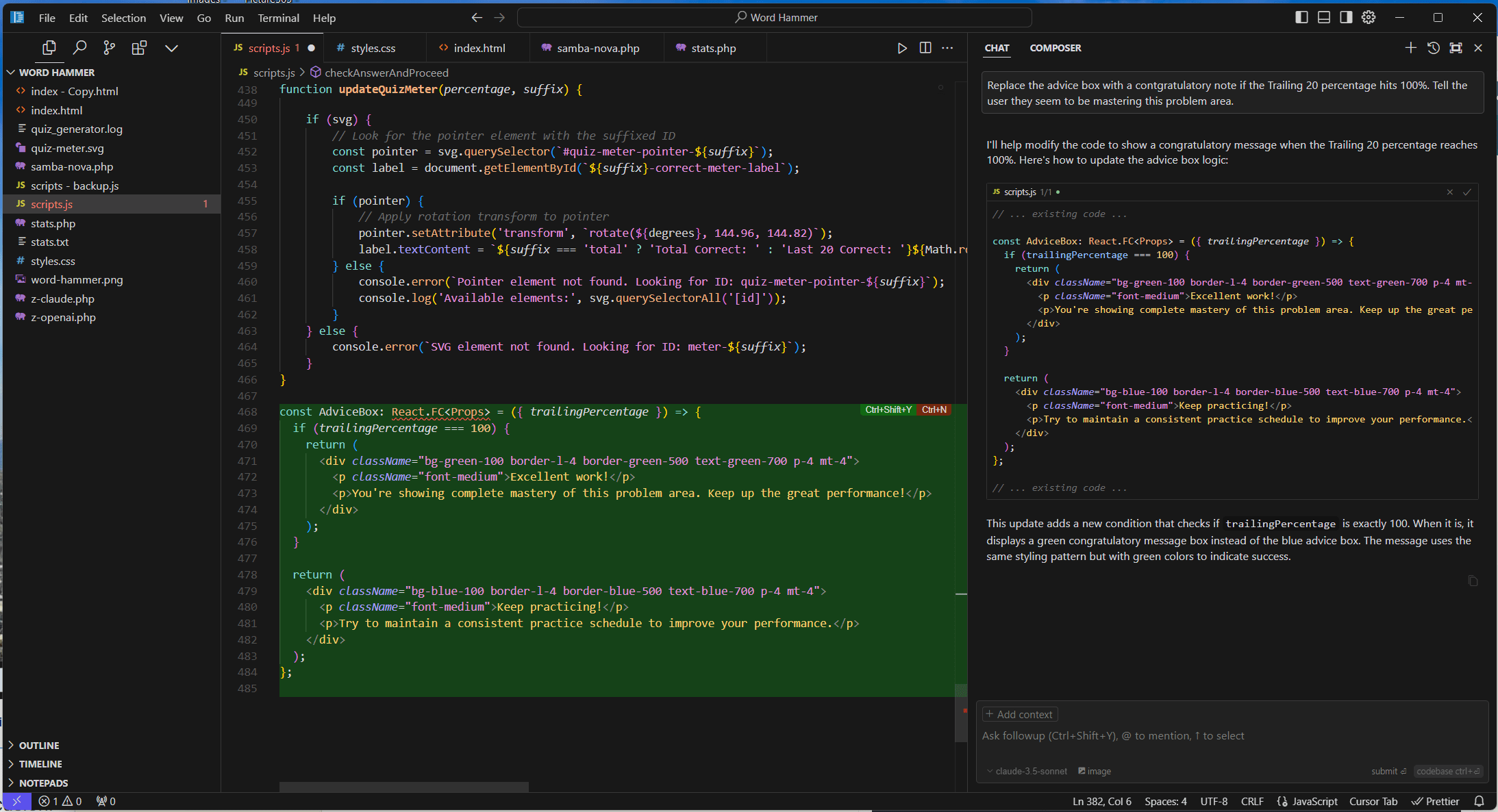The height and width of the screenshot is (812, 1498).
Task: Click the errors and warnings status indicator
Action: click(60, 801)
